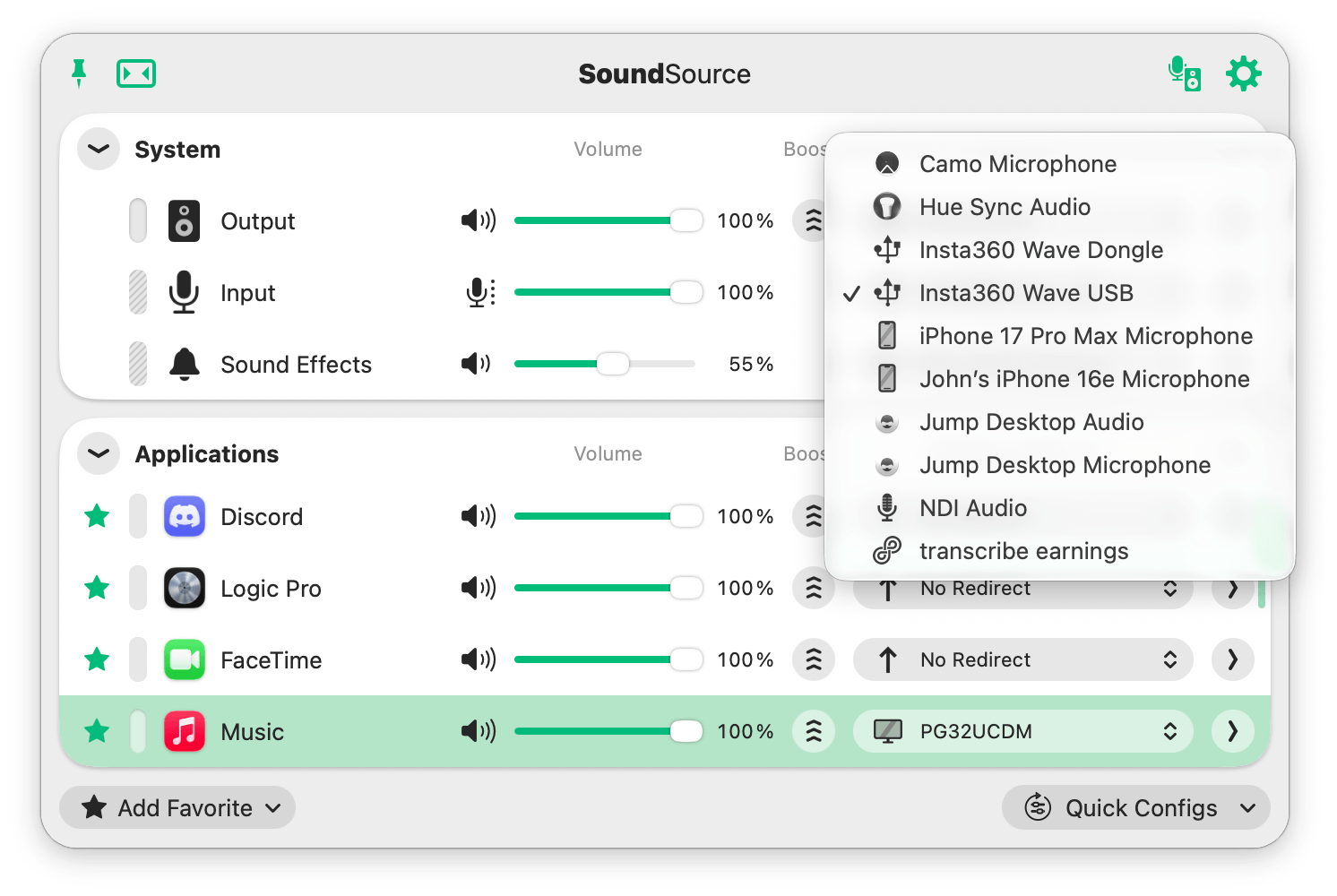Toggle the Output level meter pill
The height and width of the screenshot is (896, 1337).
[138, 220]
